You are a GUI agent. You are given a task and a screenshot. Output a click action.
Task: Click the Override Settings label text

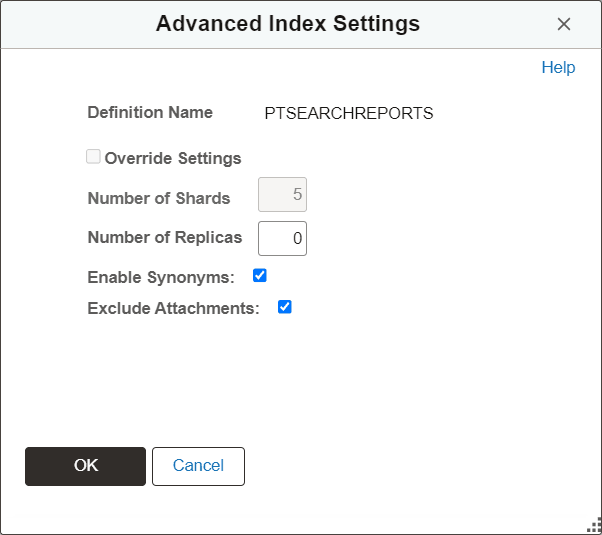pos(173,158)
